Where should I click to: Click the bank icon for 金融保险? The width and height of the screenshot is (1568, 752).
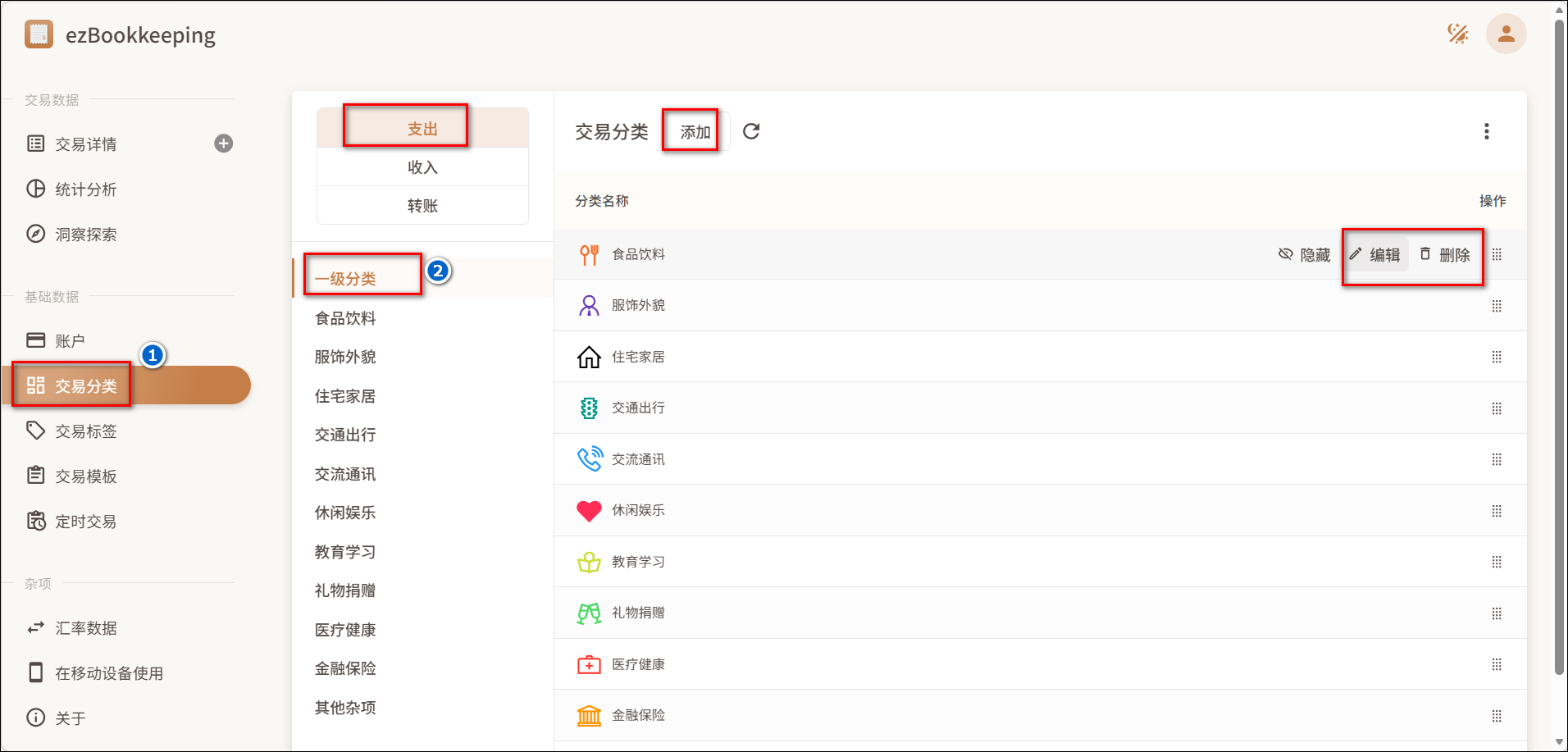pyautogui.click(x=589, y=715)
